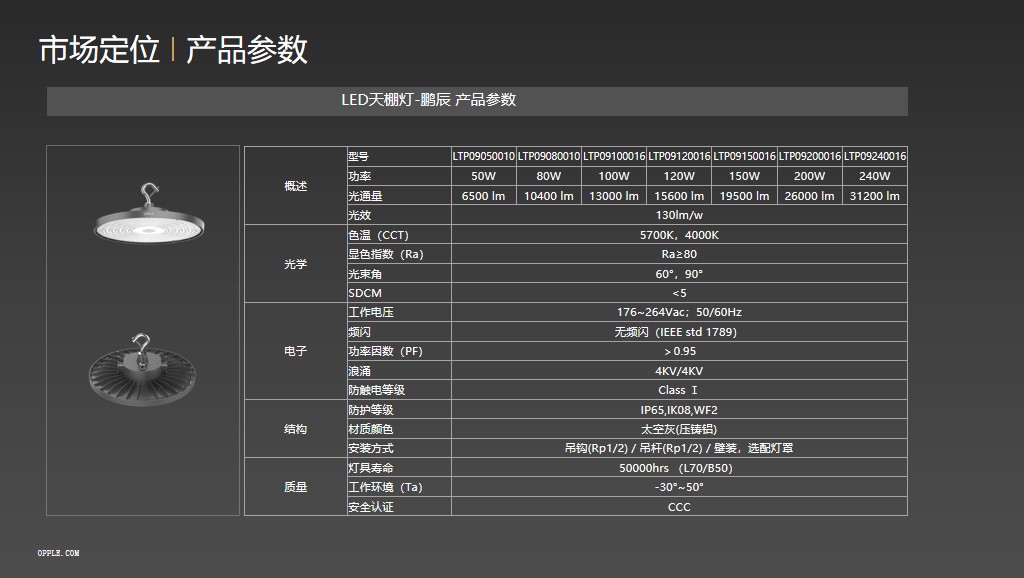1024x578 pixels.
Task: Click the '150W' power cell
Action: 744,176
